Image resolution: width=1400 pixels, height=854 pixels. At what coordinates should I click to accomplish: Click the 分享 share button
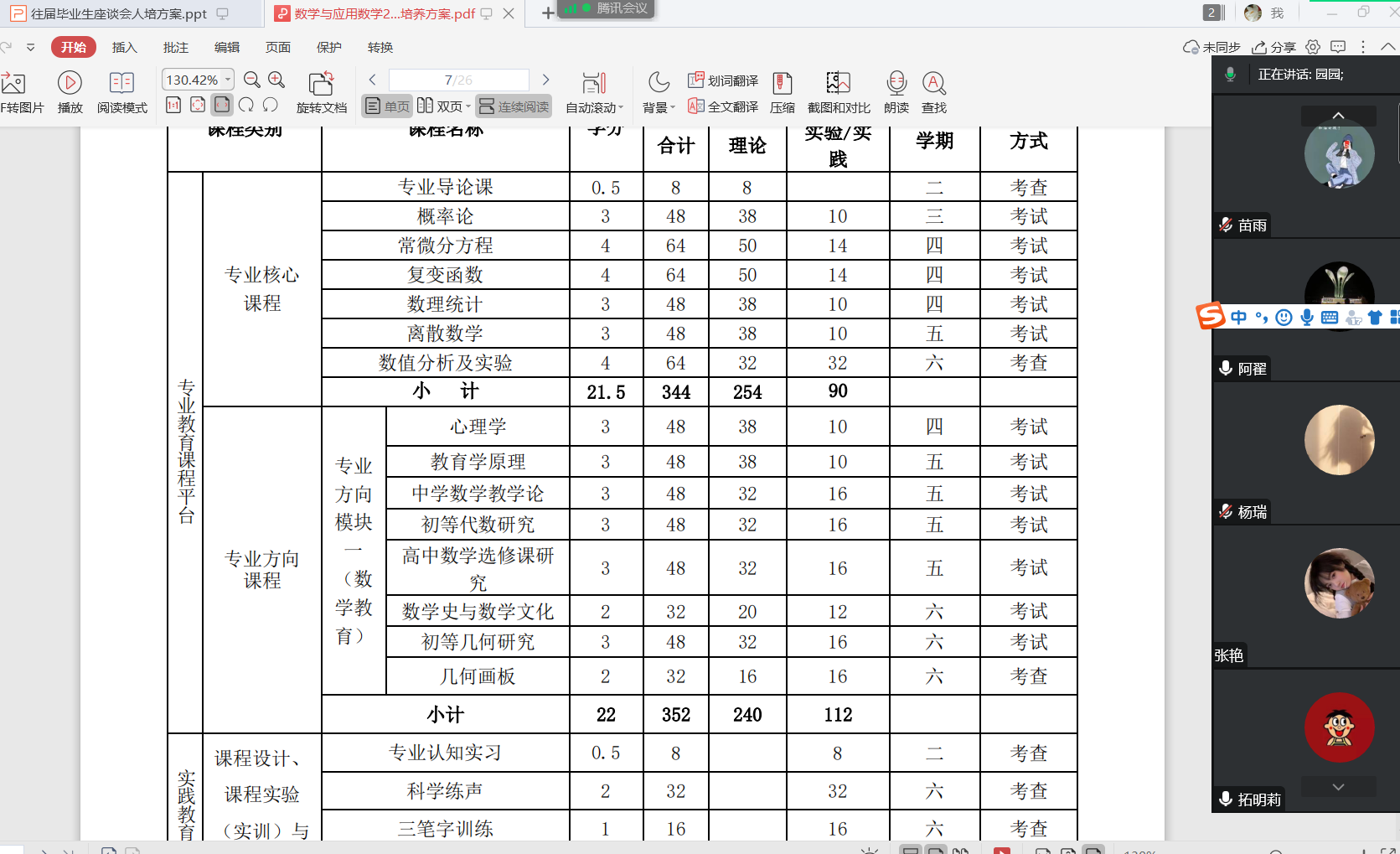[x=1273, y=47]
